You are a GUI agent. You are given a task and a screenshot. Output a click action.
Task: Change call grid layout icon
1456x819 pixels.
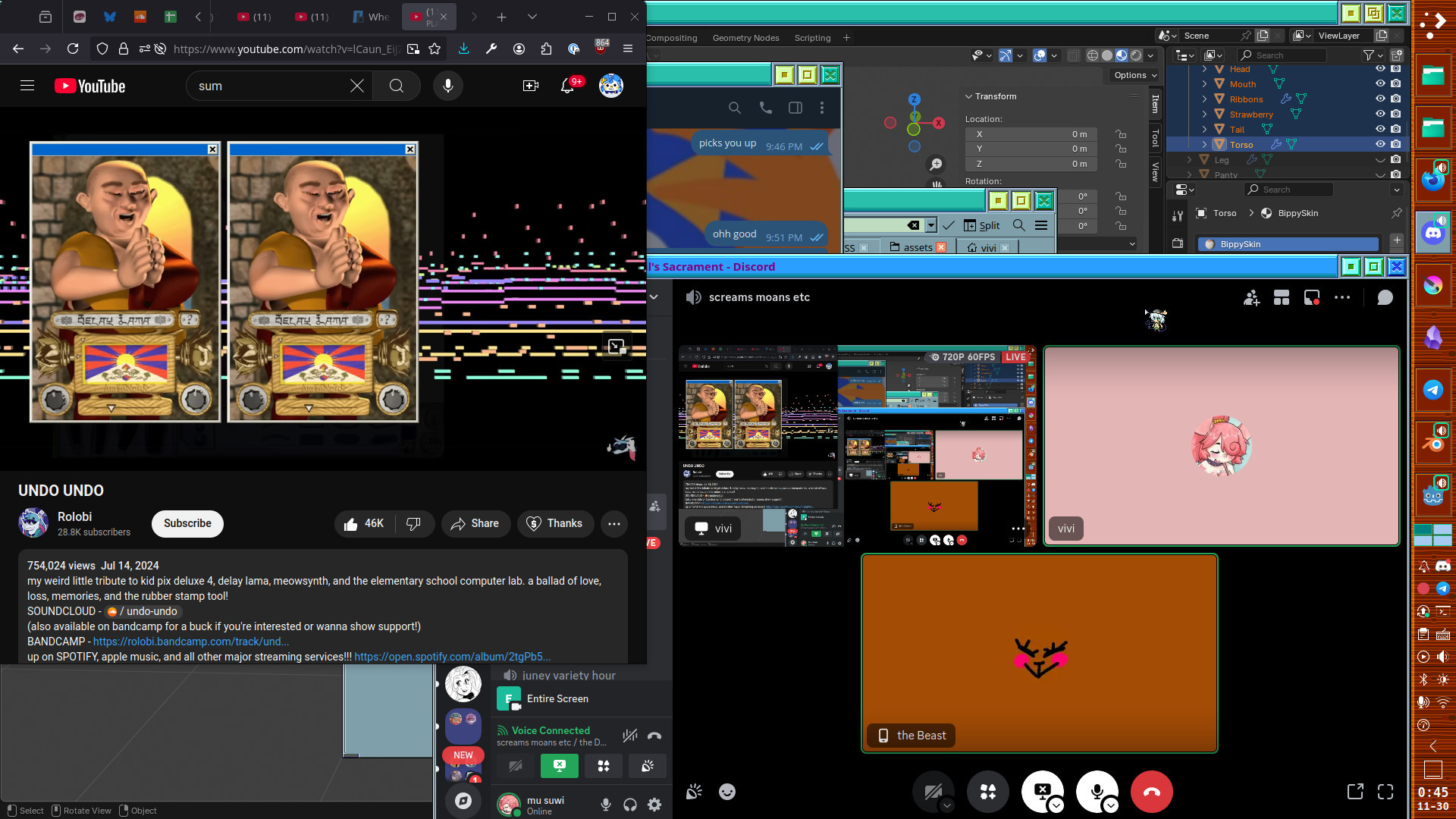click(1282, 297)
